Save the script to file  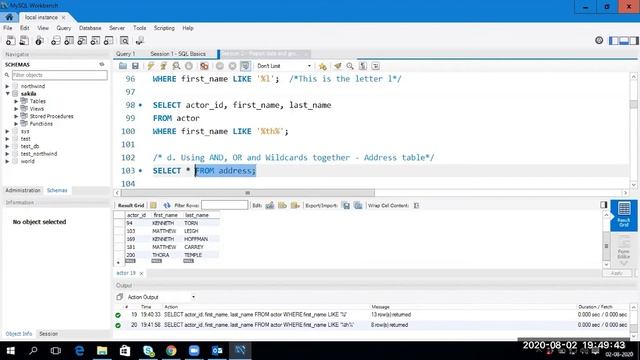[135, 66]
